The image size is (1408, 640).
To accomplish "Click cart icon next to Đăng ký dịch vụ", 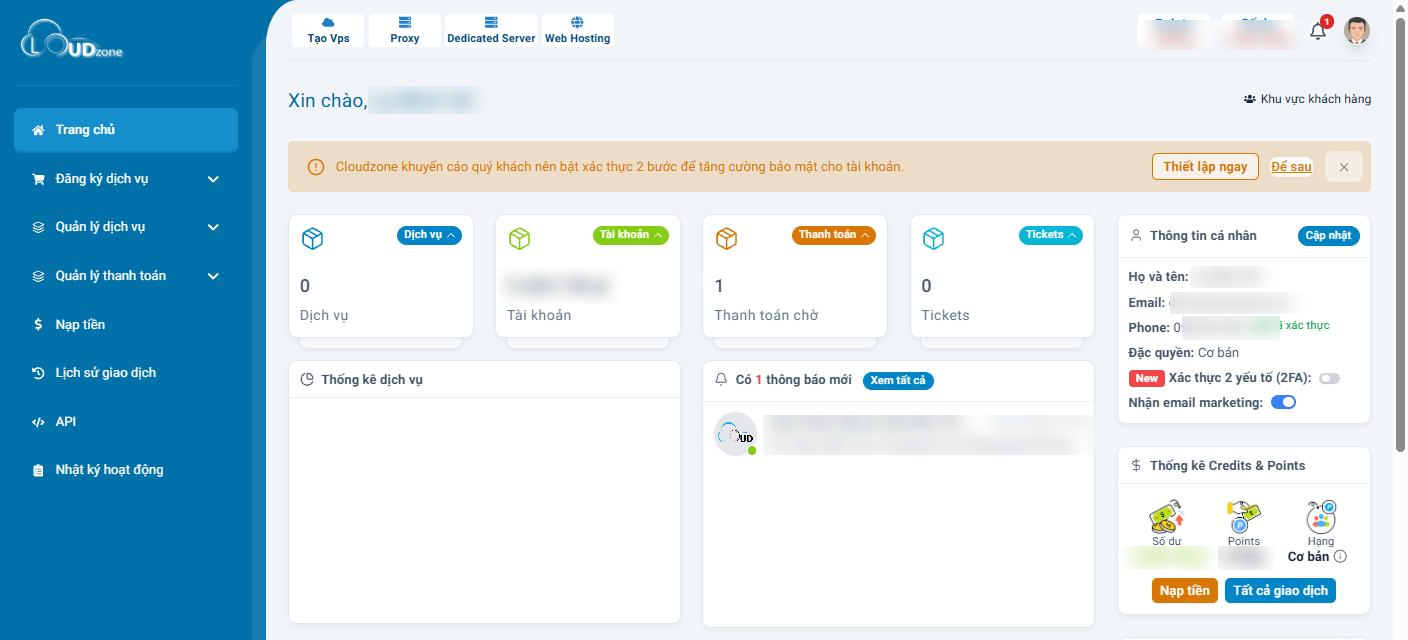I will click(38, 179).
